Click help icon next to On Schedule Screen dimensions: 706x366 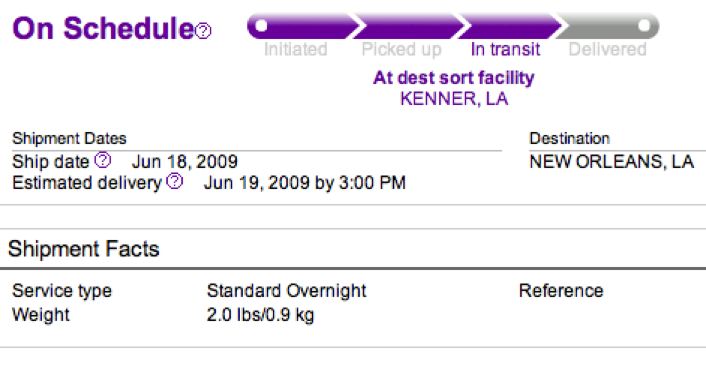203,31
